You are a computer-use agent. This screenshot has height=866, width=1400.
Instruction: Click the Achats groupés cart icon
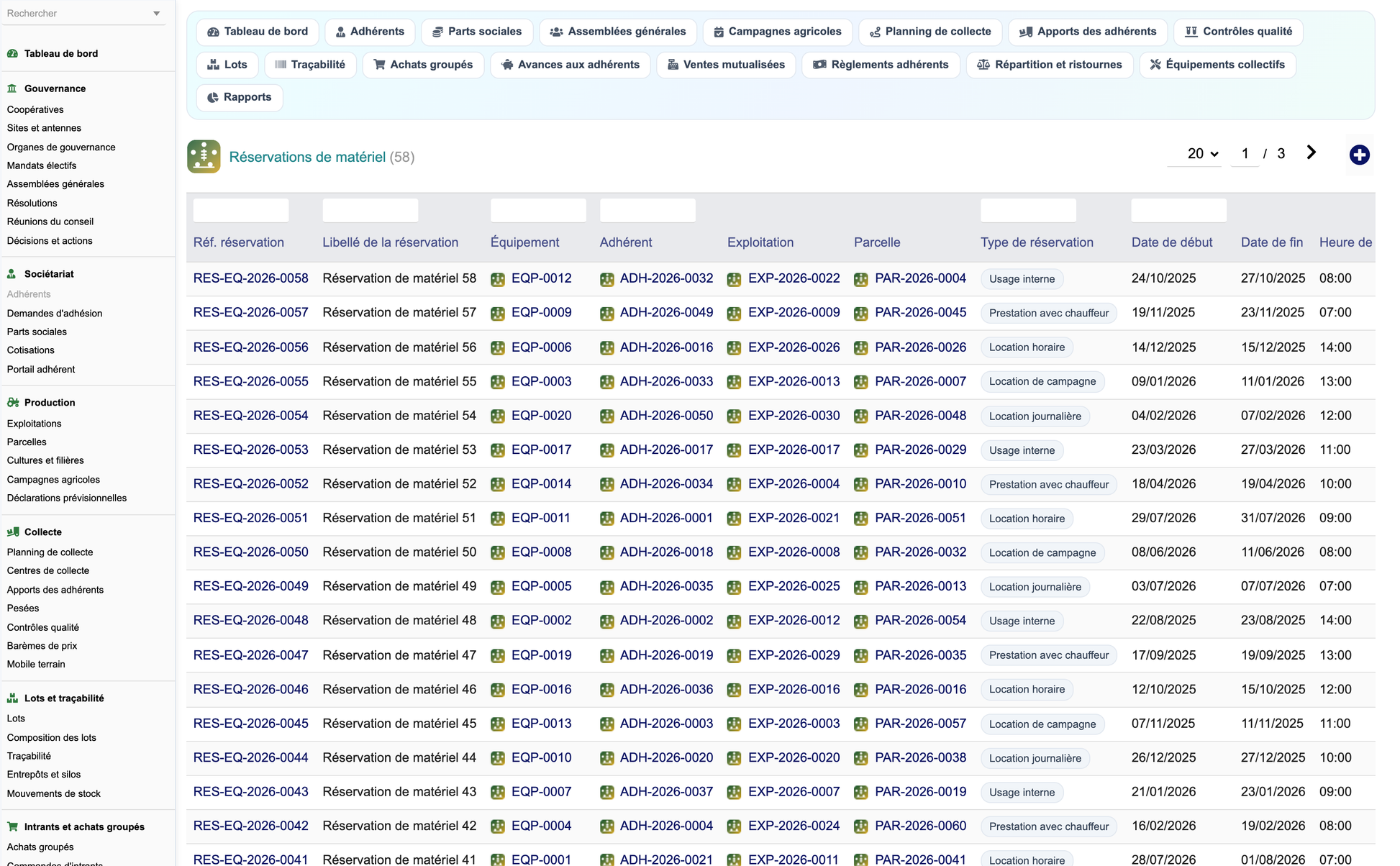(x=379, y=65)
